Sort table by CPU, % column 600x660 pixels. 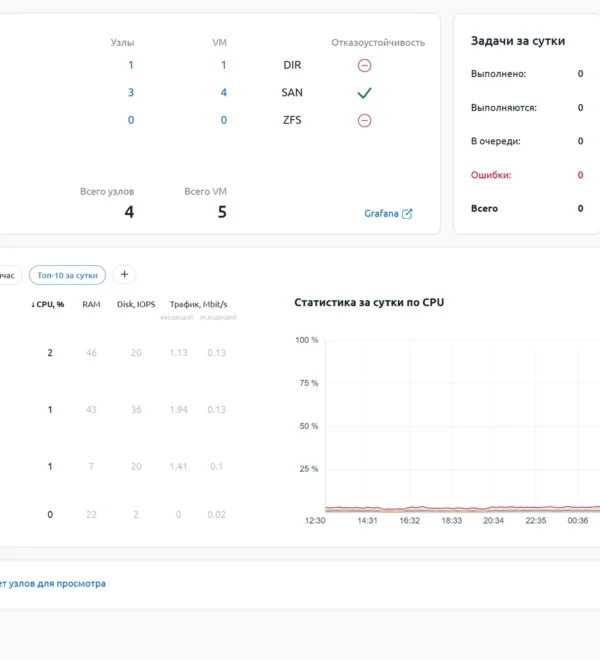pyautogui.click(x=48, y=304)
